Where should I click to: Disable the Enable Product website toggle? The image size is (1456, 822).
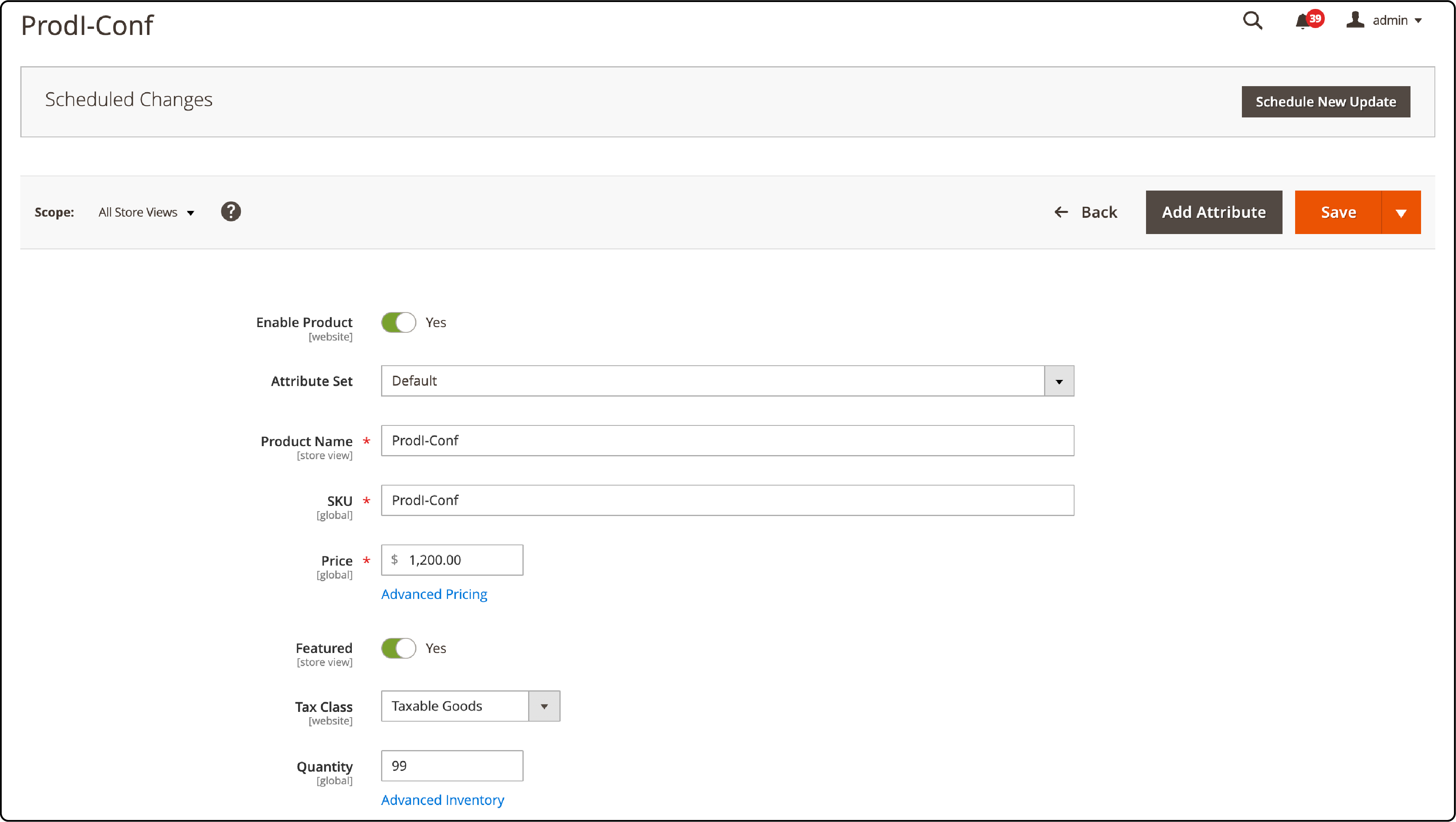click(x=398, y=322)
